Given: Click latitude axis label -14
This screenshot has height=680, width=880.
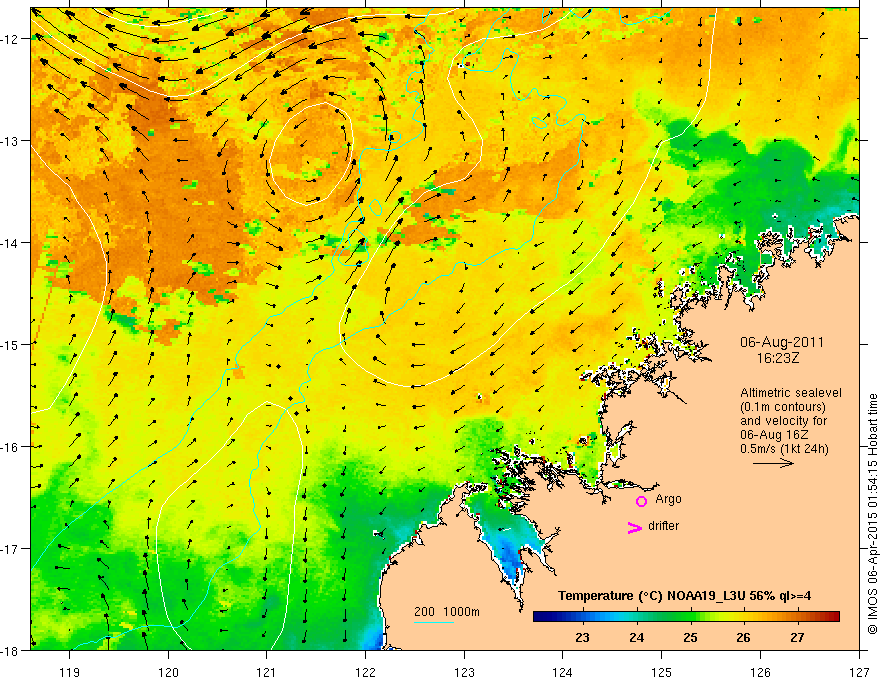Looking at the screenshot, I should point(11,243).
